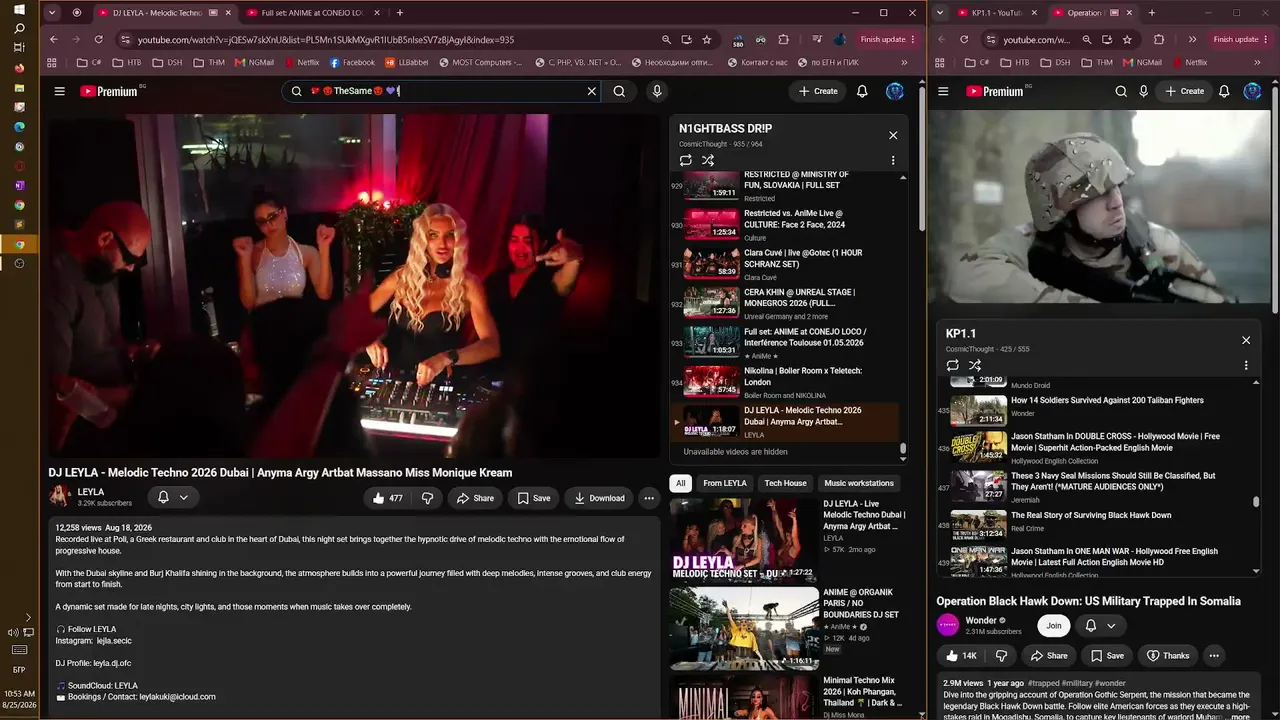Show hidden bookmarks overflow in right browser
The width and height of the screenshot is (1280, 720).
pyautogui.click(x=1257, y=62)
